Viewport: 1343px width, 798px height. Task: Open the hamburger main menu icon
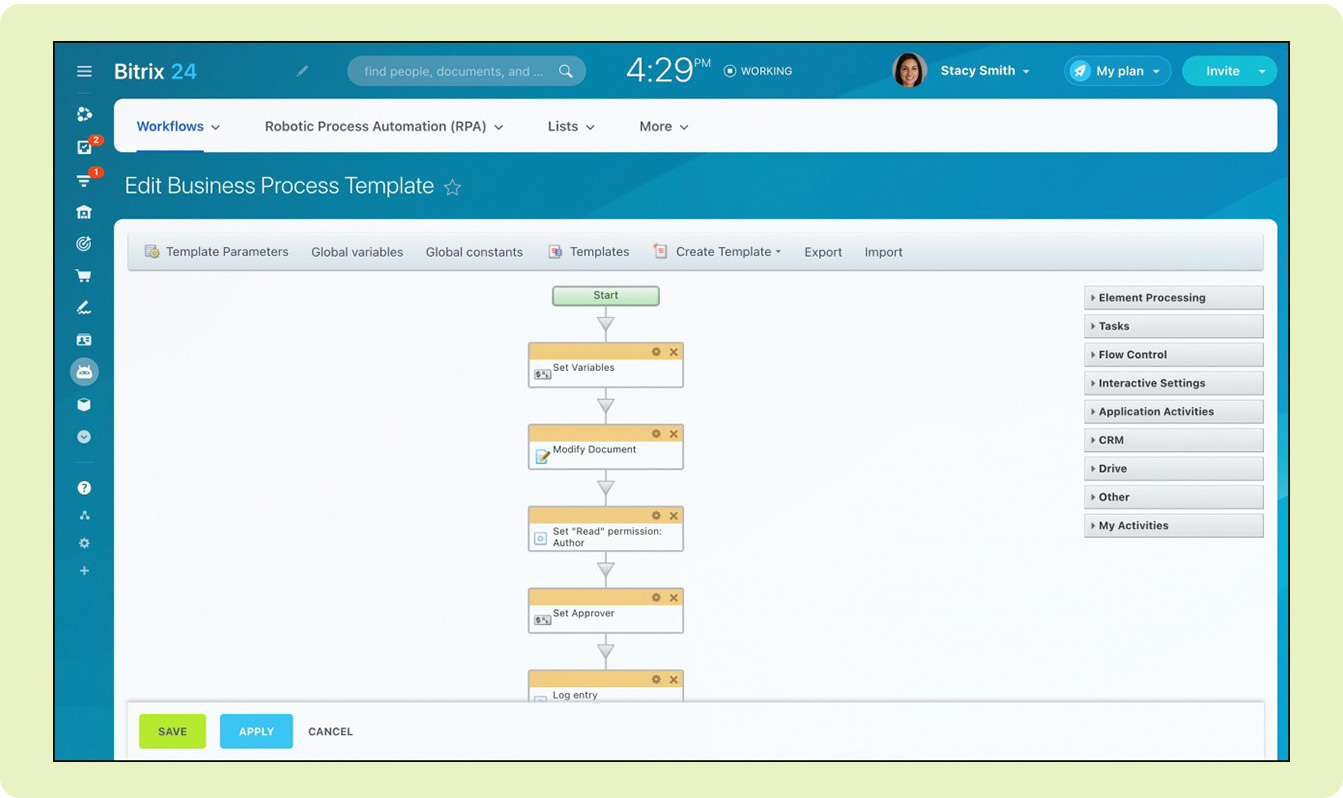(x=84, y=72)
